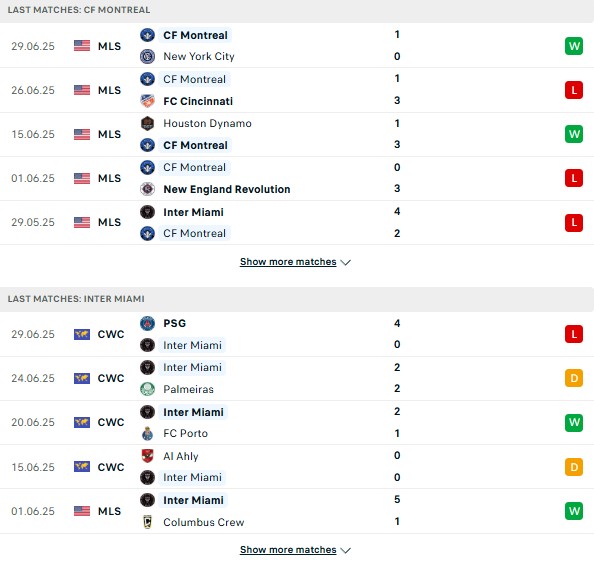Click the chevron beside the last Show more matches
This screenshot has height=564, width=594.
[x=345, y=550]
